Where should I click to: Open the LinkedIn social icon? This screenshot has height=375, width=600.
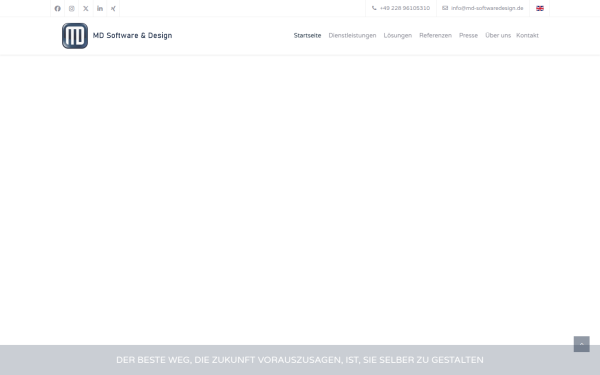point(100,8)
